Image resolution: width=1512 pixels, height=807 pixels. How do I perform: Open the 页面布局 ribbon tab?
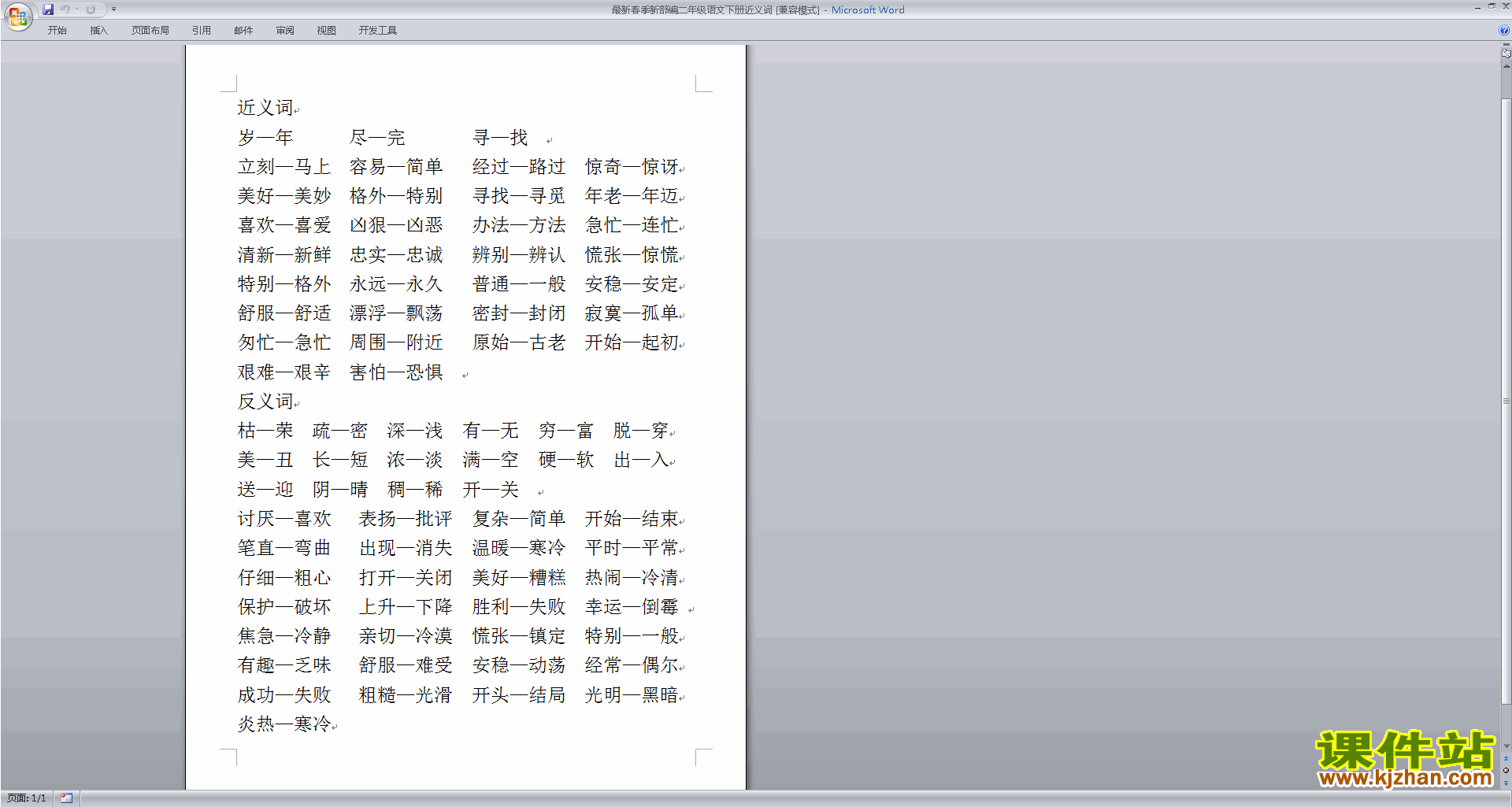(150, 31)
